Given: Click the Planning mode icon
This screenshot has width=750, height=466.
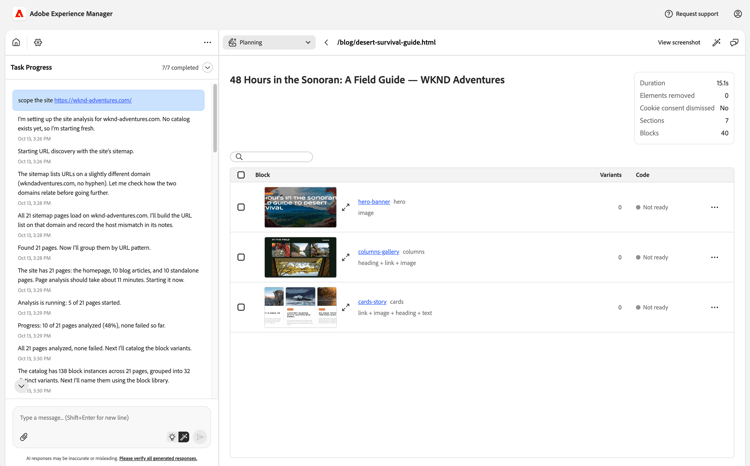Looking at the screenshot, I should [x=232, y=42].
